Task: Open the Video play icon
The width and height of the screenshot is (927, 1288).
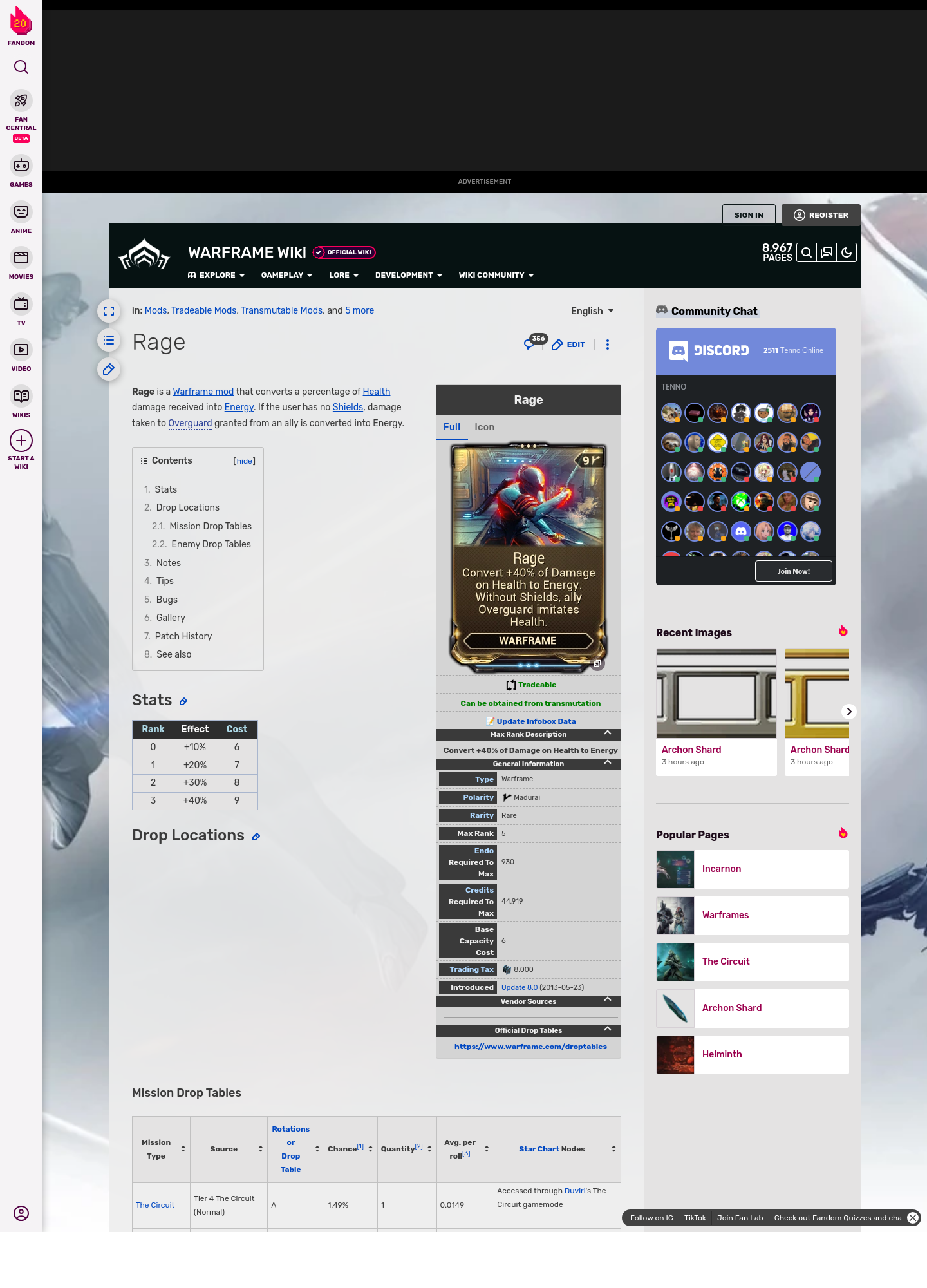Action: 21,350
